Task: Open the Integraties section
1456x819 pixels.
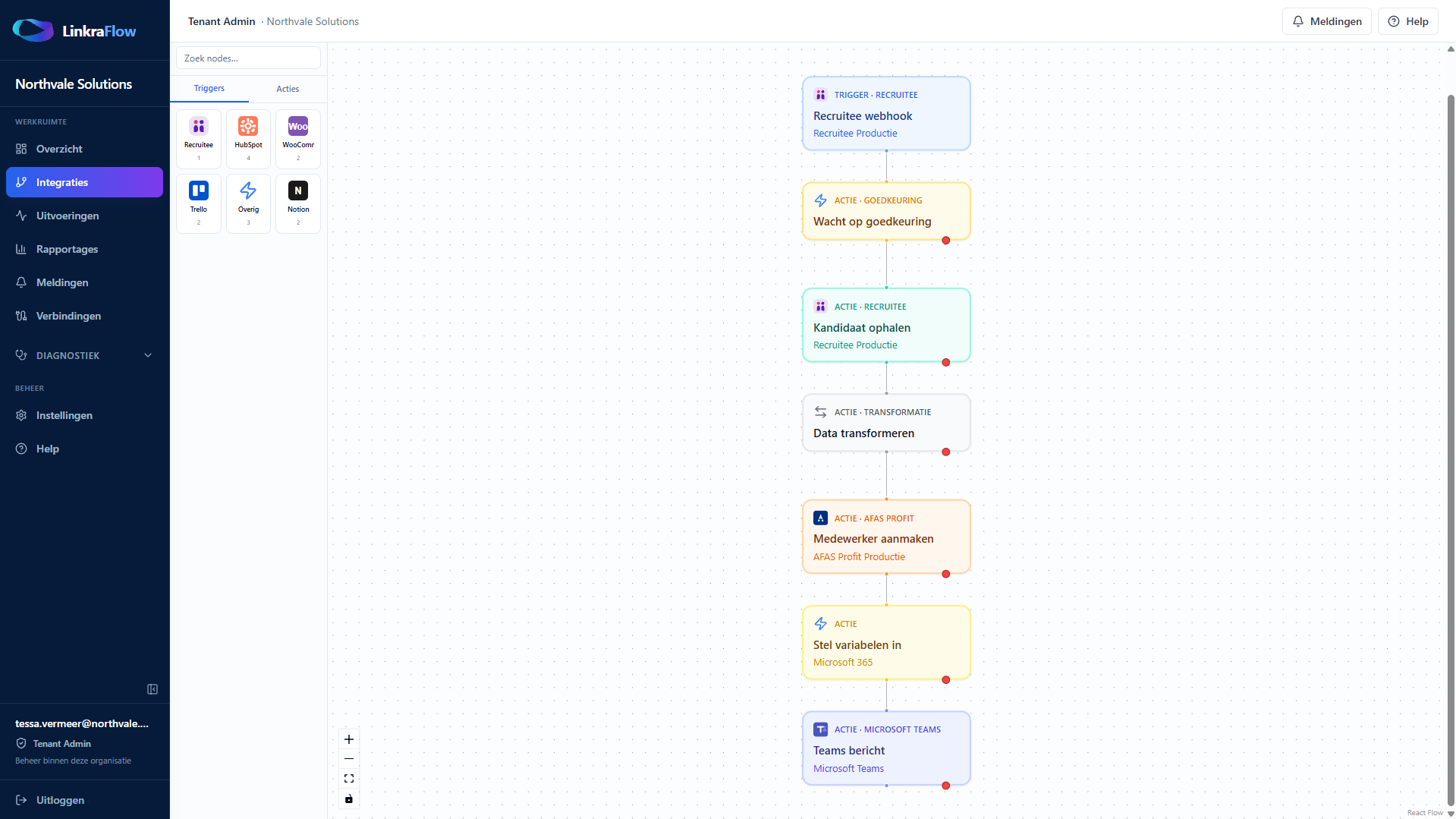Action: click(x=84, y=182)
